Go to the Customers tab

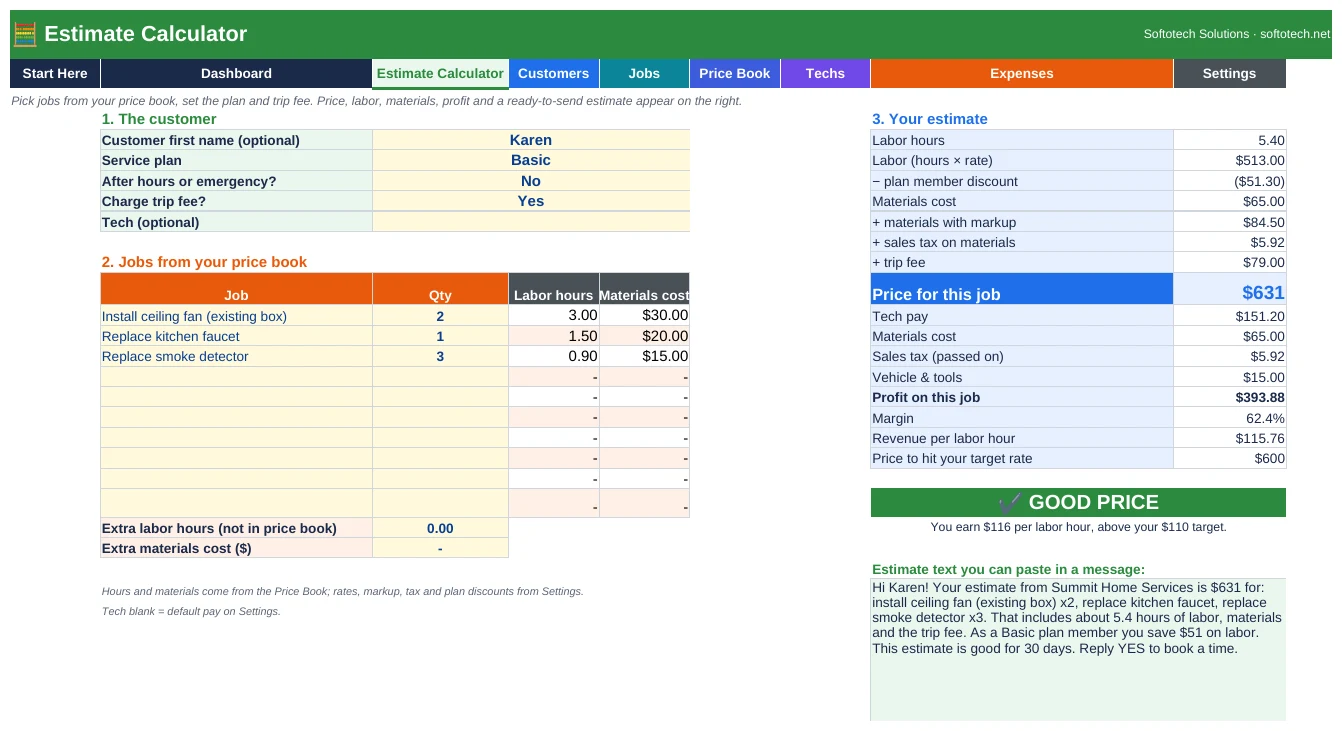[x=554, y=73]
